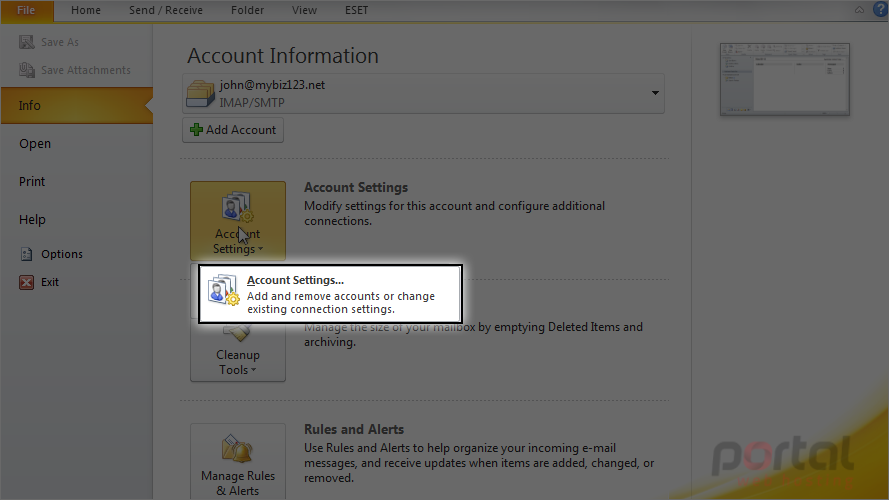Click the Manage Rules & Alerts bell icon
The height and width of the screenshot is (500, 889).
(238, 449)
